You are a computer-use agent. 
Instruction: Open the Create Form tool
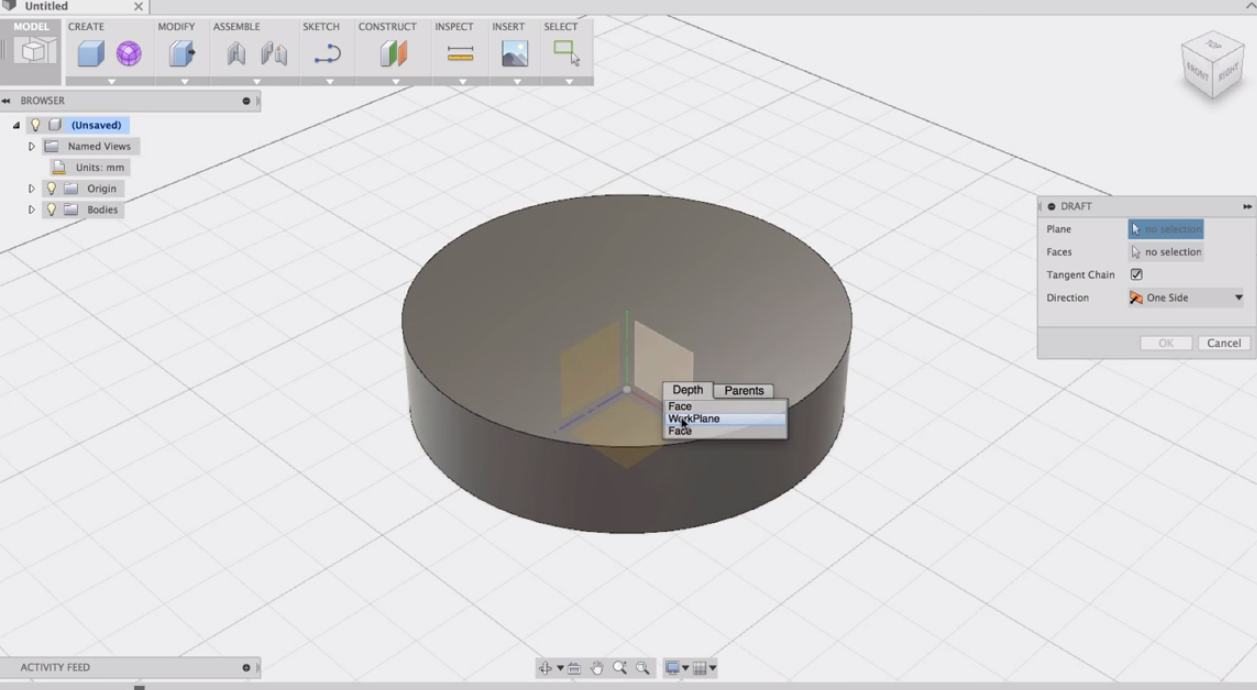point(128,55)
